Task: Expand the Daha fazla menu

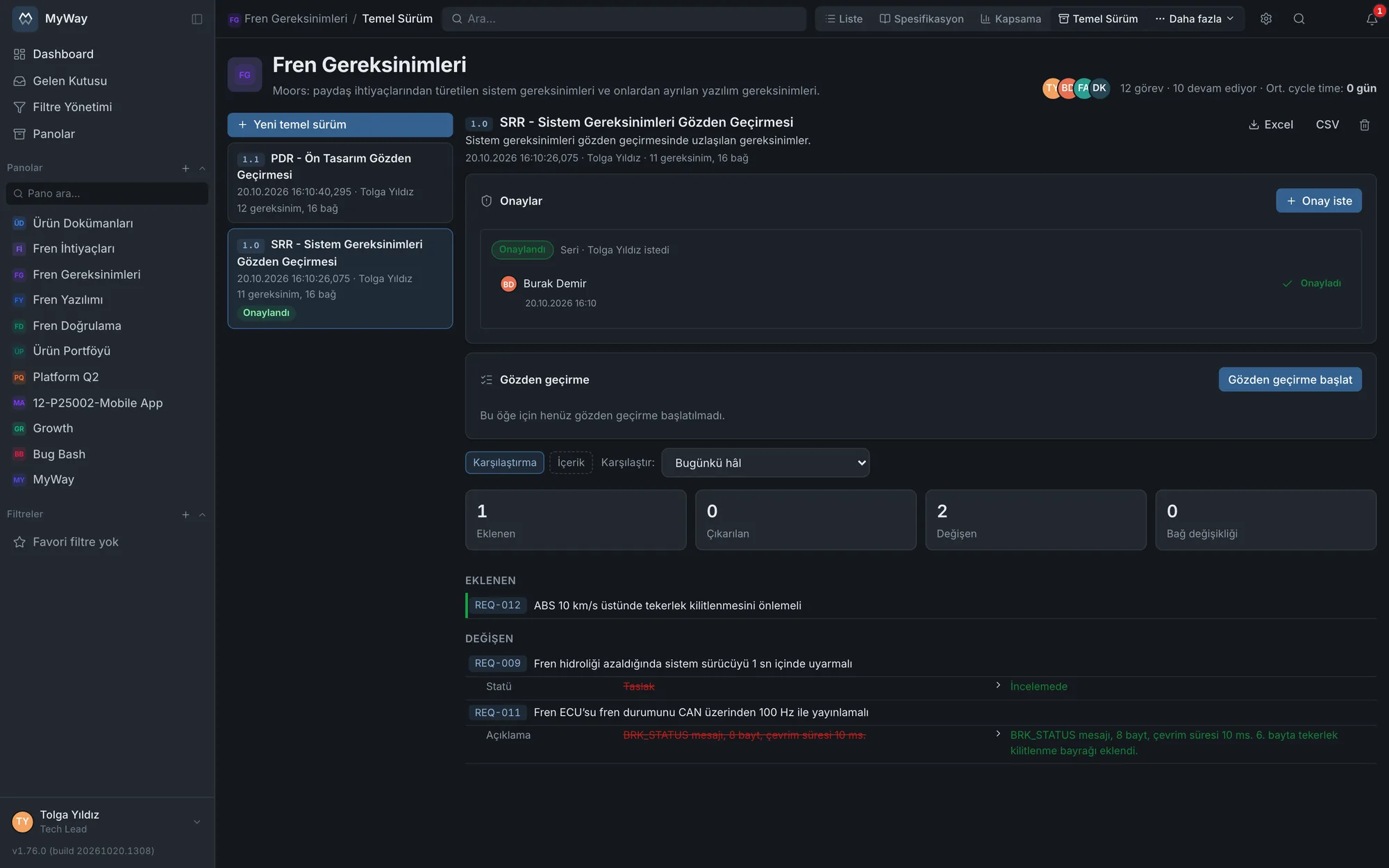Action: 1195,19
